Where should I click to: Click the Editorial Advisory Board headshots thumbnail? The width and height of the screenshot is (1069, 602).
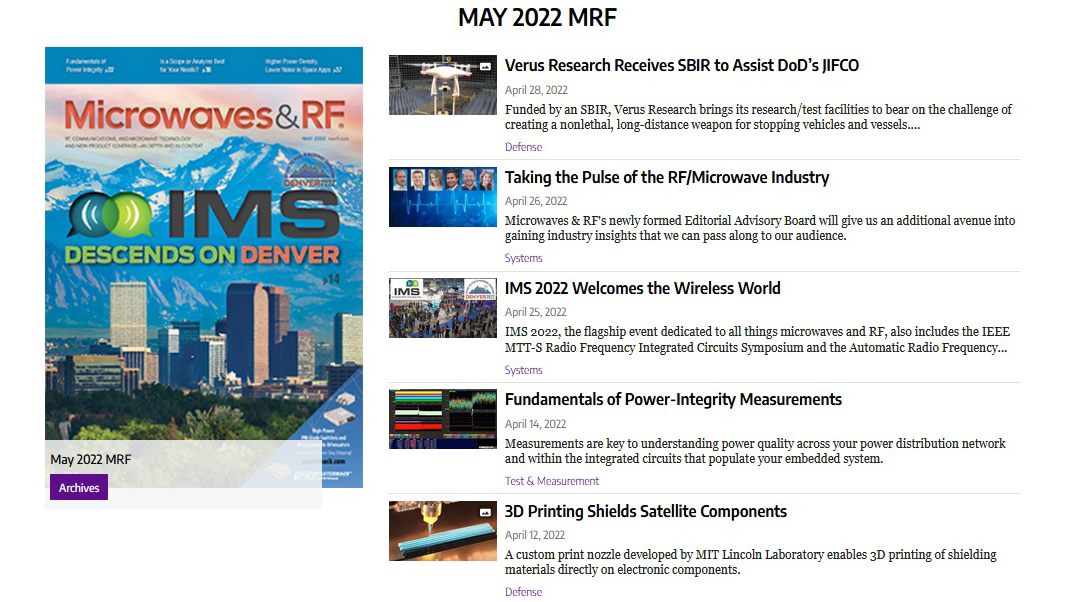(443, 196)
